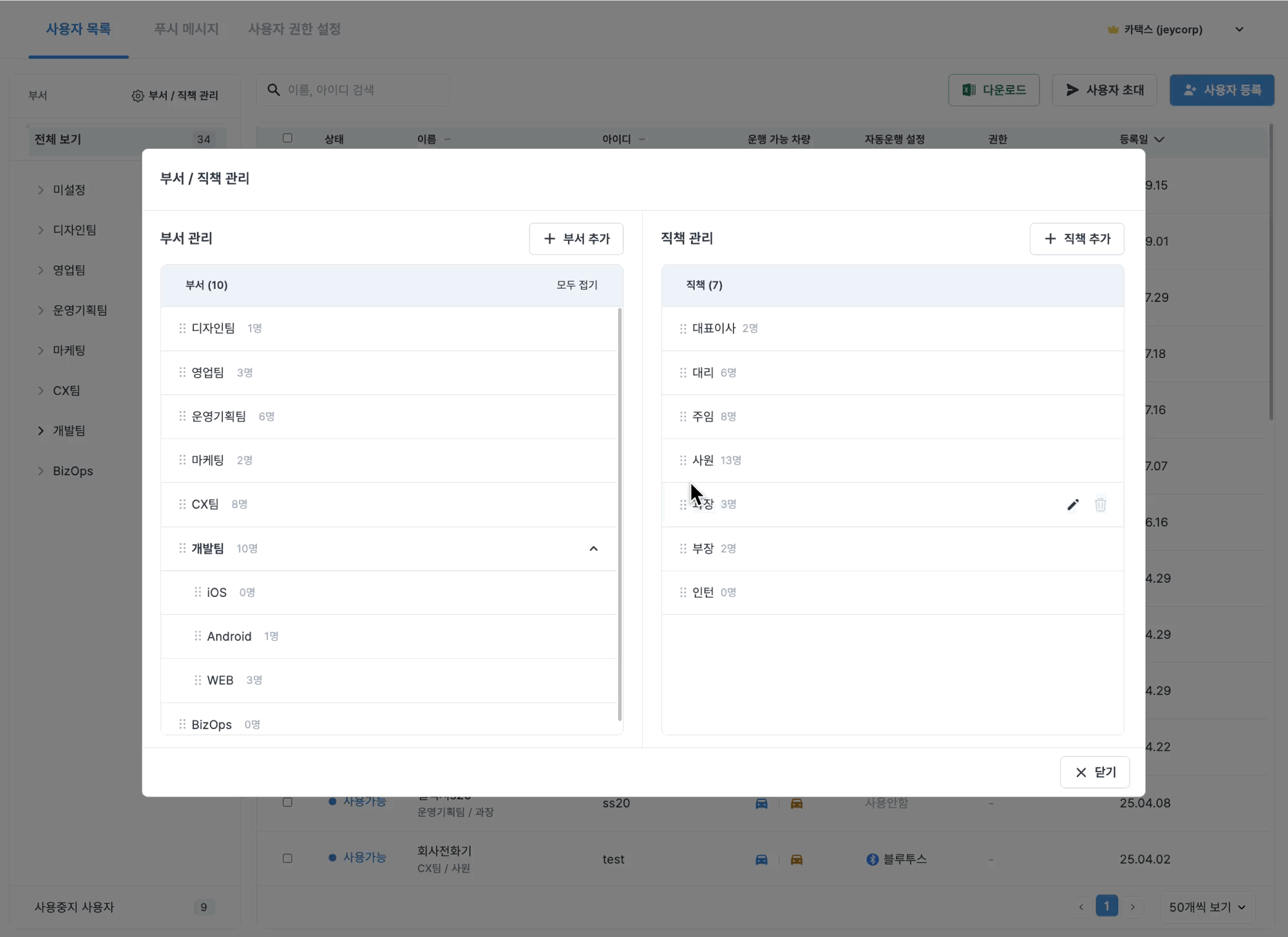Screen dimensions: 1288x937
Task: Open the 50개씩 보기 page size dropdown
Action: pyautogui.click(x=1207, y=907)
